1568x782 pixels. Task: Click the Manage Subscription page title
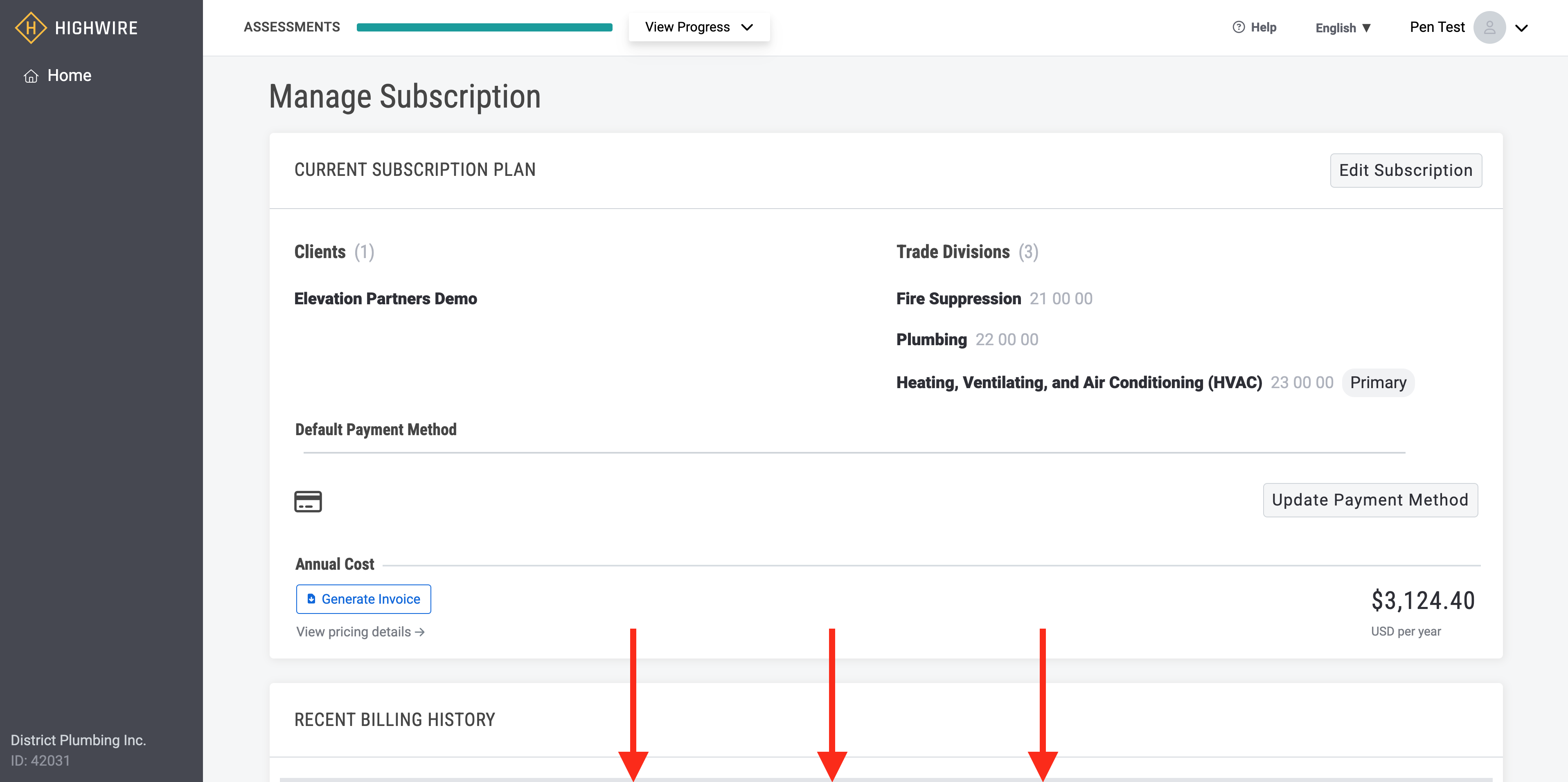coord(405,97)
